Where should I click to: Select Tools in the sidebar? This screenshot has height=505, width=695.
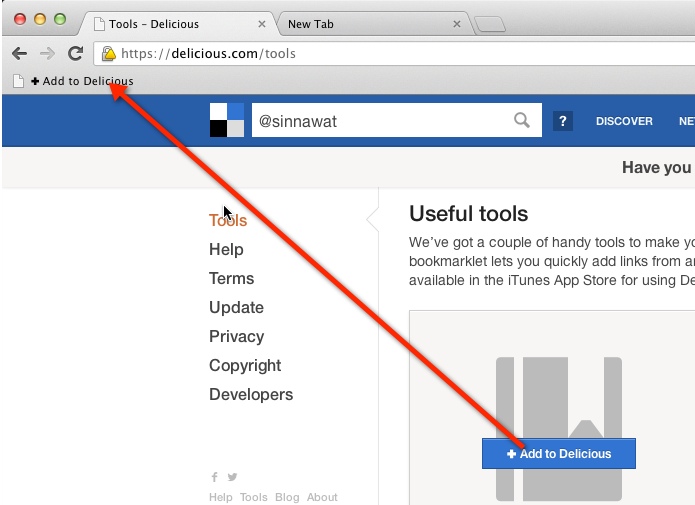[228, 220]
